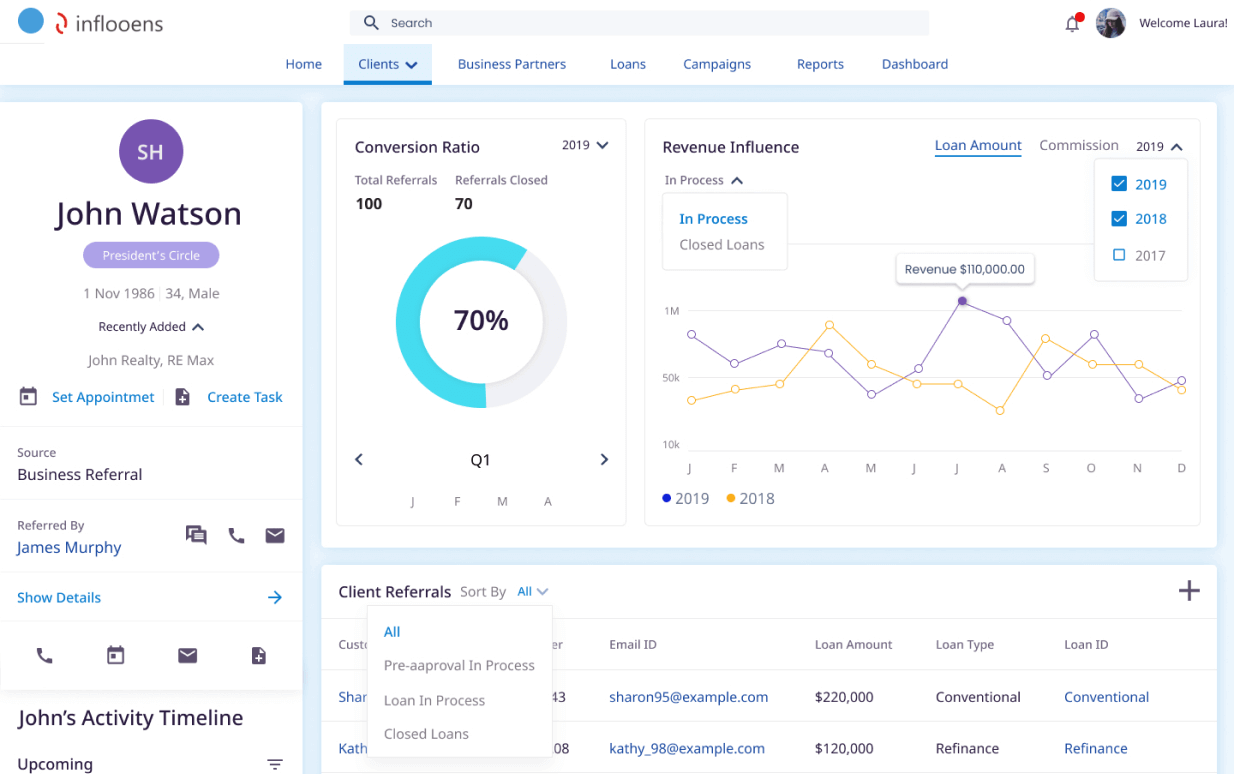Screen dimensions: 1234x774
Task: Email James Murphy via the envelope icon
Action: click(275, 535)
